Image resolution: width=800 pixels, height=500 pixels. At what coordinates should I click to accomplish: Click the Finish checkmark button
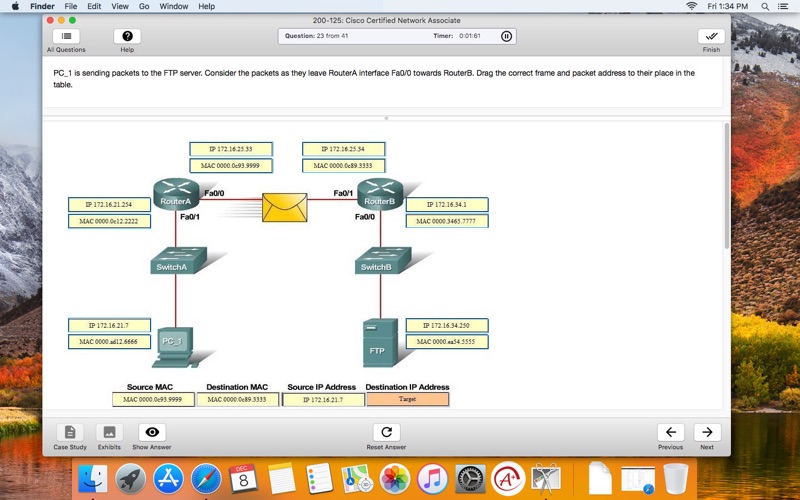(x=711, y=36)
